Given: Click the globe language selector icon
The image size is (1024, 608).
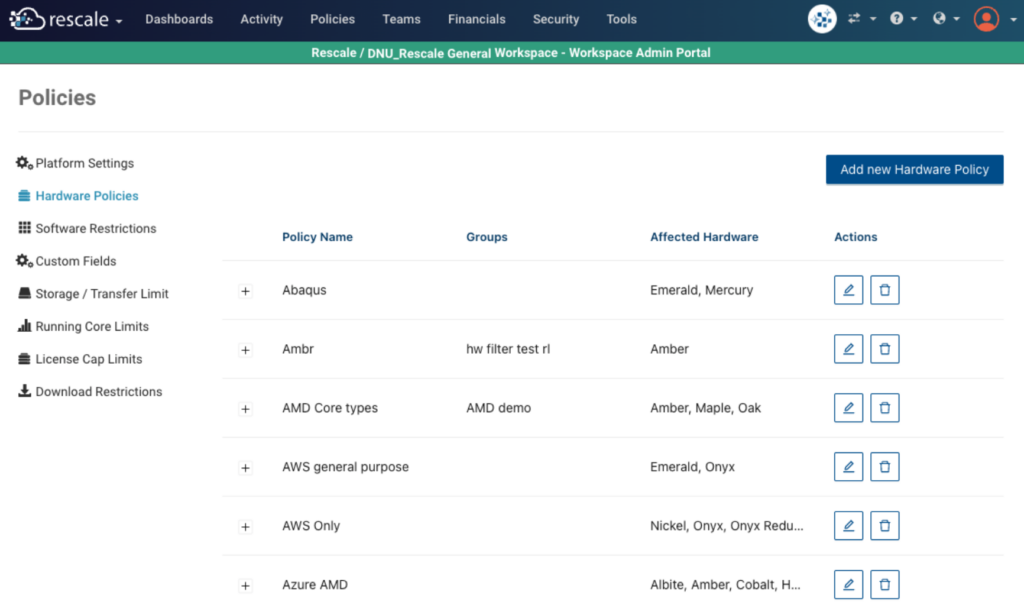Looking at the screenshot, I should 940,19.
